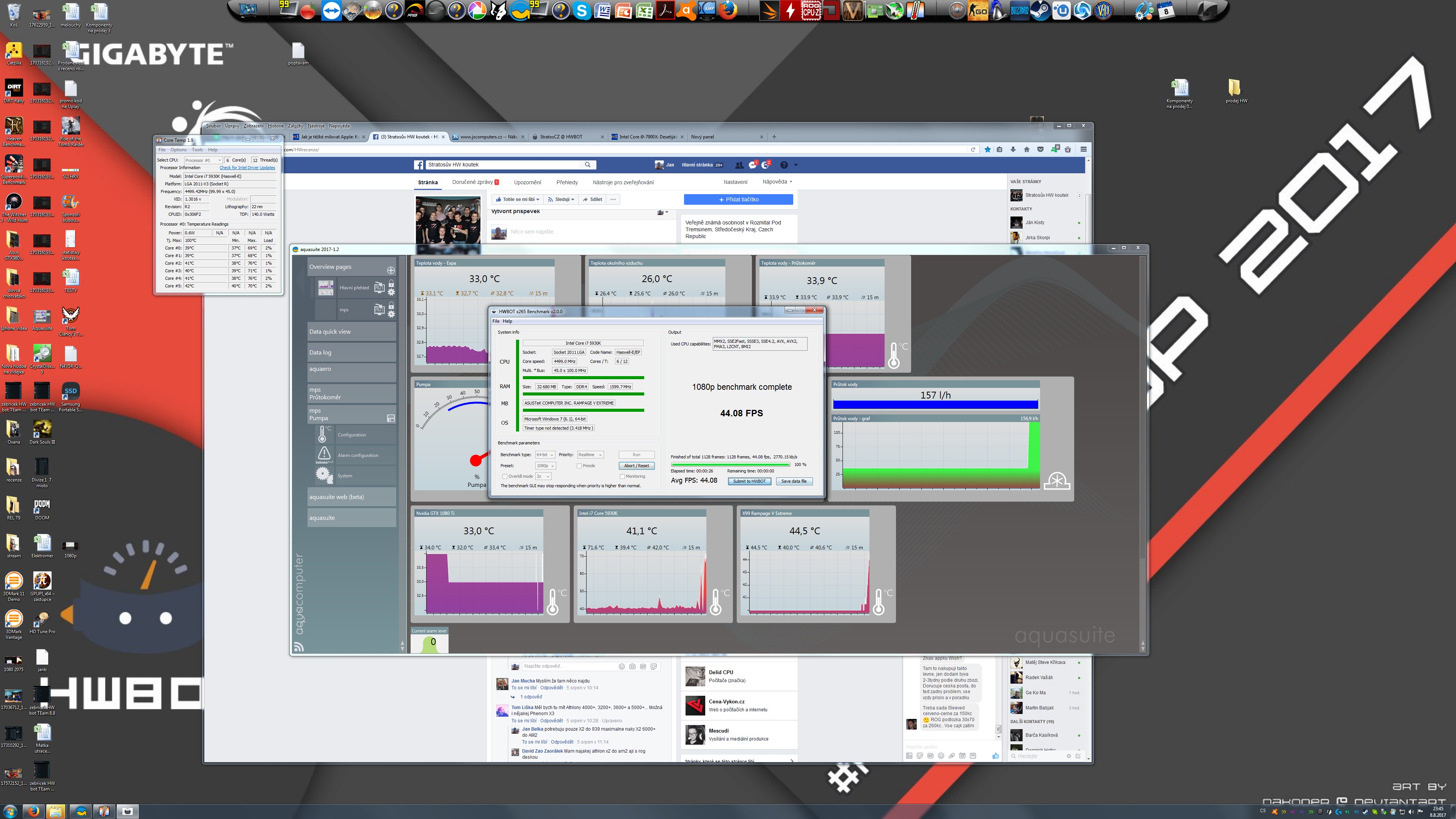This screenshot has height=819, width=1456.
Task: Toggle lock icon on Hlavní přehled page
Action: (391, 284)
